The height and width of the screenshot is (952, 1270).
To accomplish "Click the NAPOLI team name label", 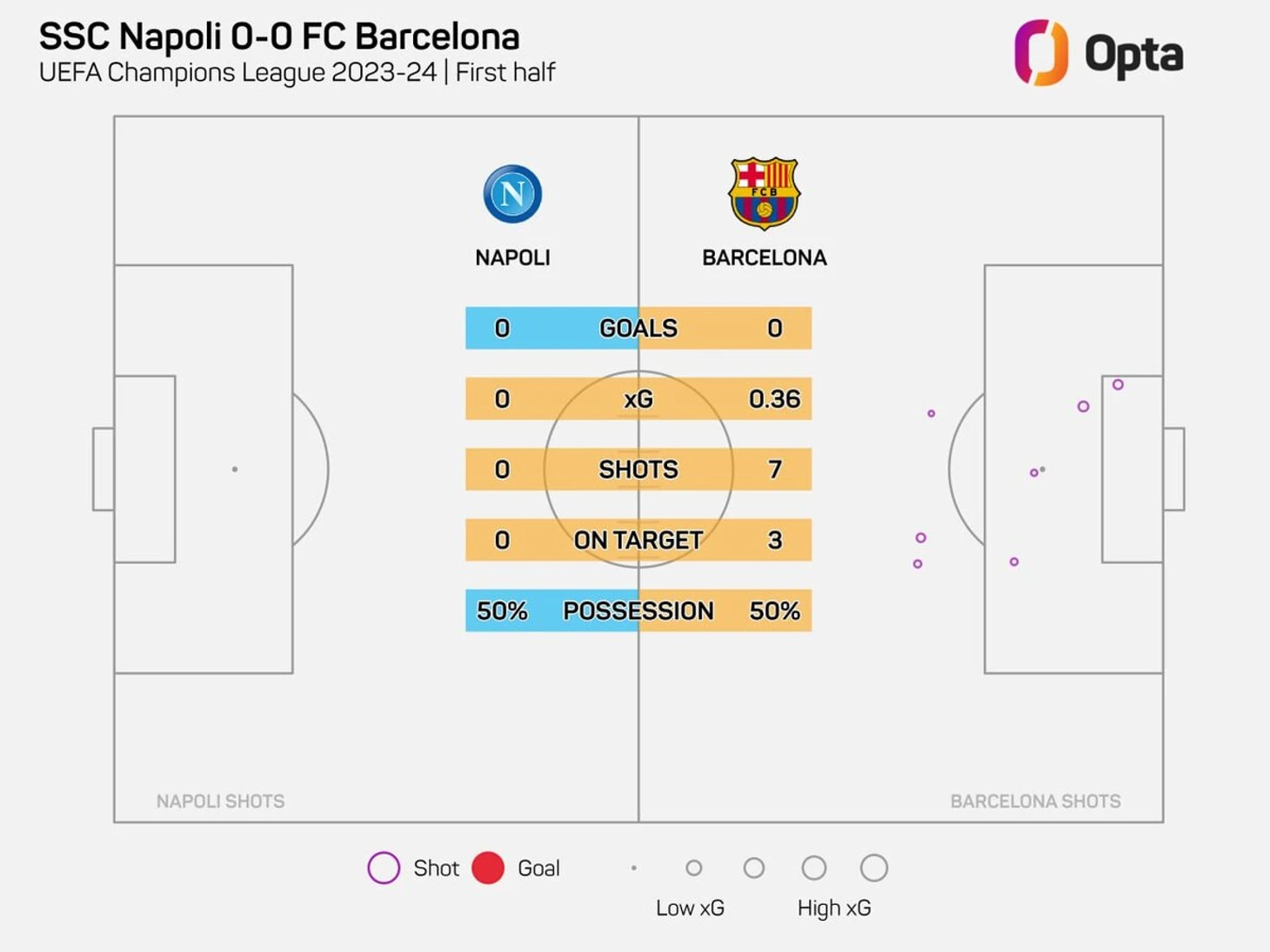I will (x=512, y=258).
